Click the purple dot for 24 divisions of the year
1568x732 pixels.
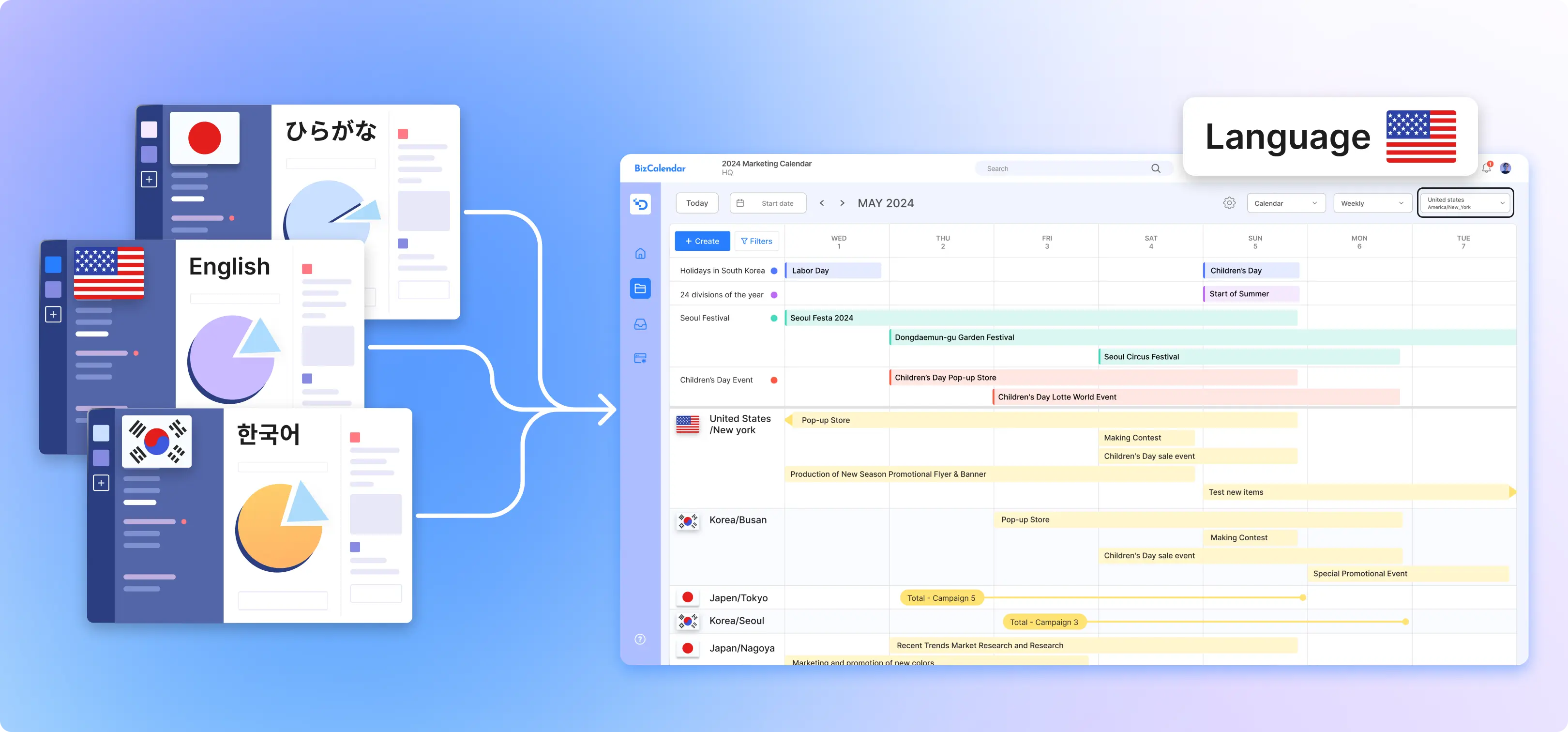[774, 295]
